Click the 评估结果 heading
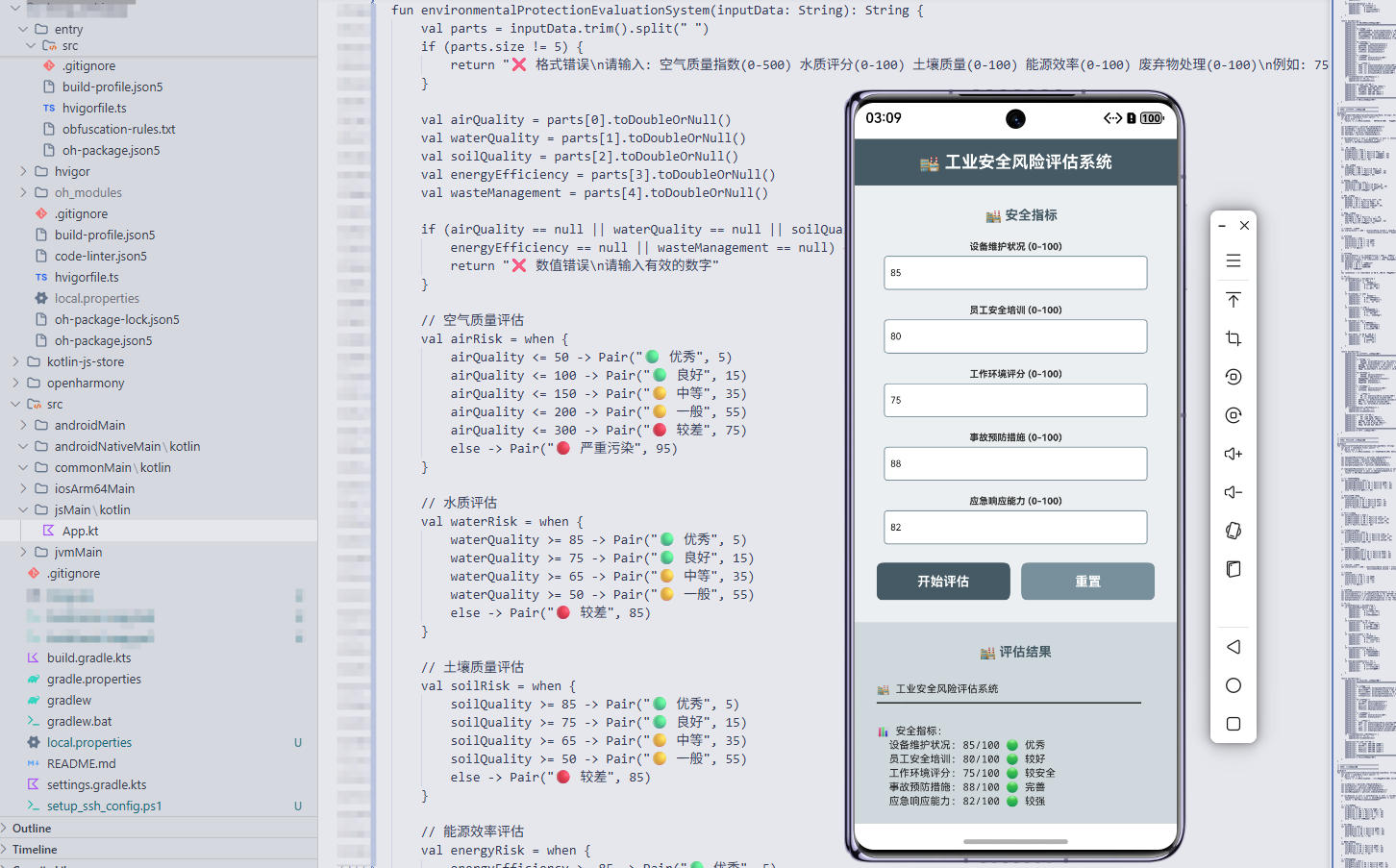 1015,652
